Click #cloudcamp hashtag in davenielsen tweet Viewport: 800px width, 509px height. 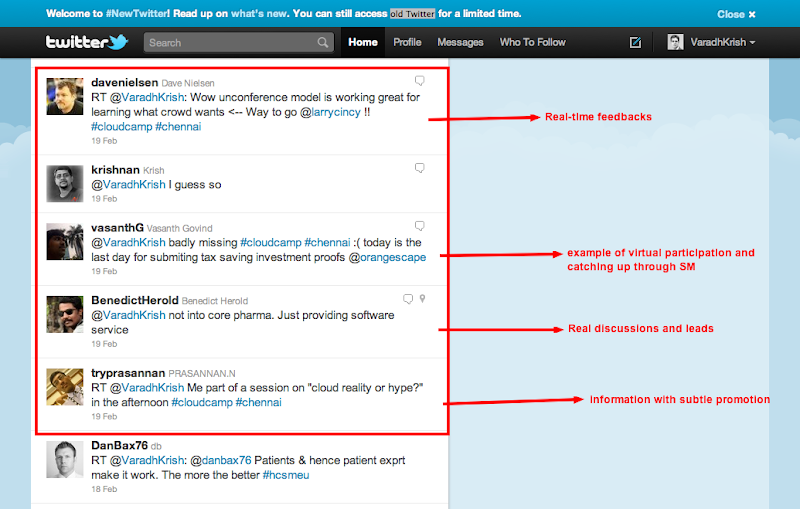(121, 126)
